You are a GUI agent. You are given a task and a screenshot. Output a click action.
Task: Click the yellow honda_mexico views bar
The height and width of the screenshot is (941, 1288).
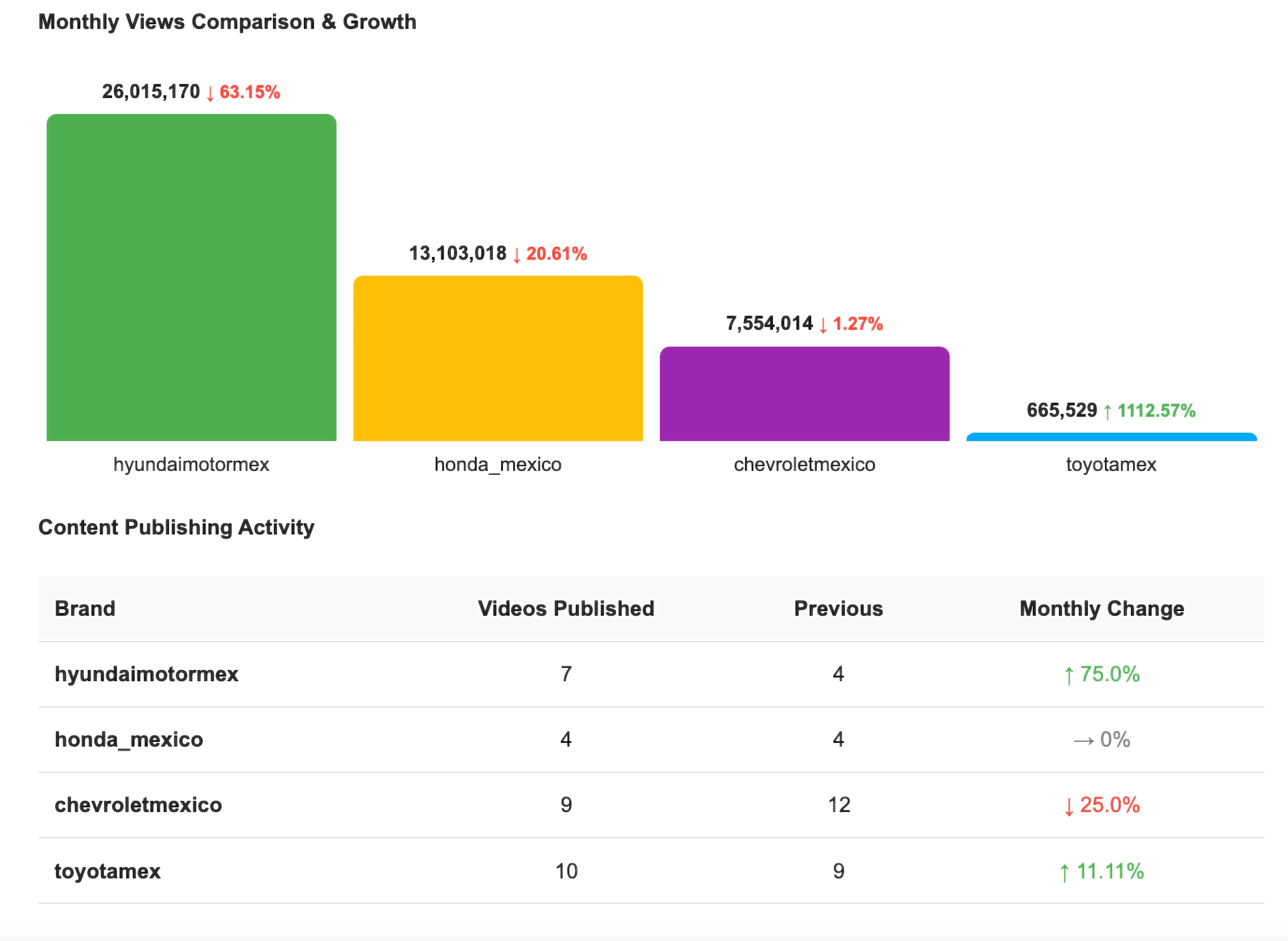click(x=498, y=358)
